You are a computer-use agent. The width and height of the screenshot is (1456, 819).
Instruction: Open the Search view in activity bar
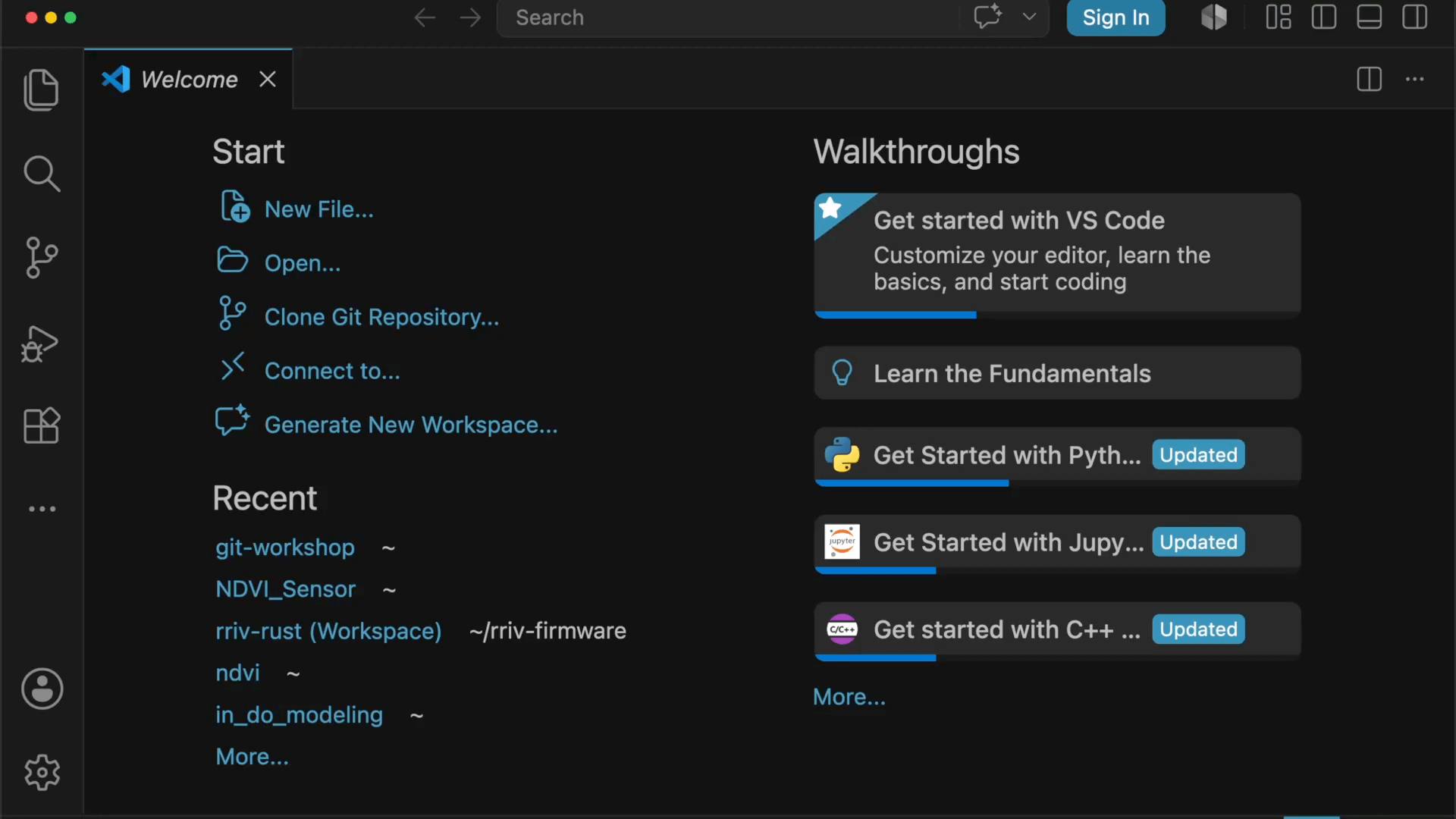42,174
